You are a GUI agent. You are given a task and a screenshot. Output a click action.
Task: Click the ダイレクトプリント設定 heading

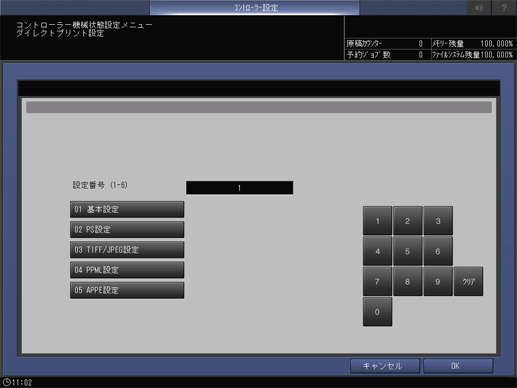pyautogui.click(x=60, y=33)
